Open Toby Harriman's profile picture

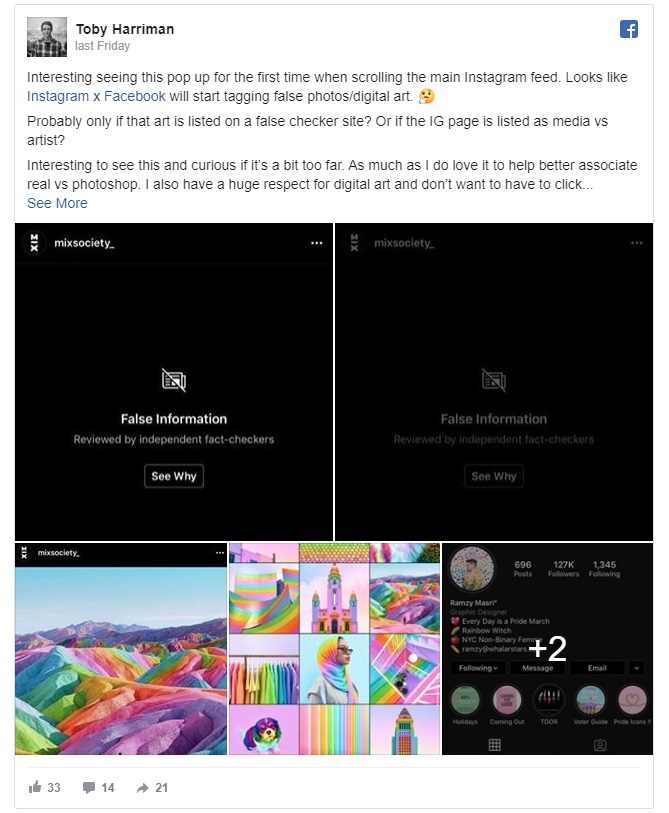coord(47,37)
